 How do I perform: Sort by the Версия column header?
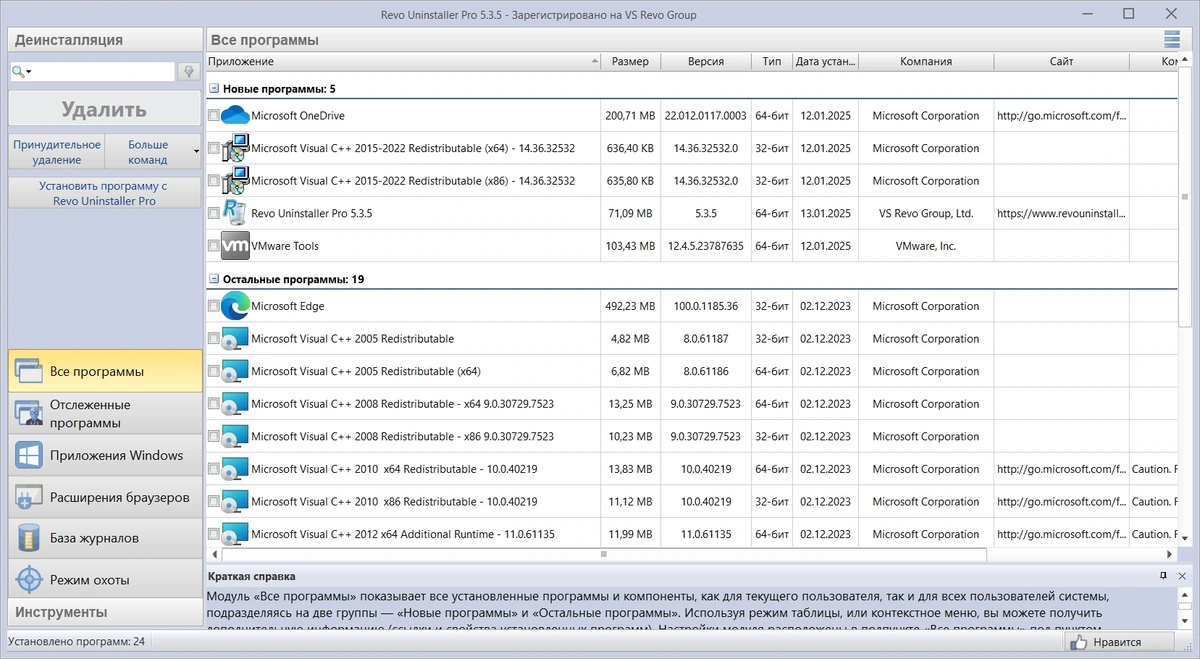pyautogui.click(x=706, y=61)
